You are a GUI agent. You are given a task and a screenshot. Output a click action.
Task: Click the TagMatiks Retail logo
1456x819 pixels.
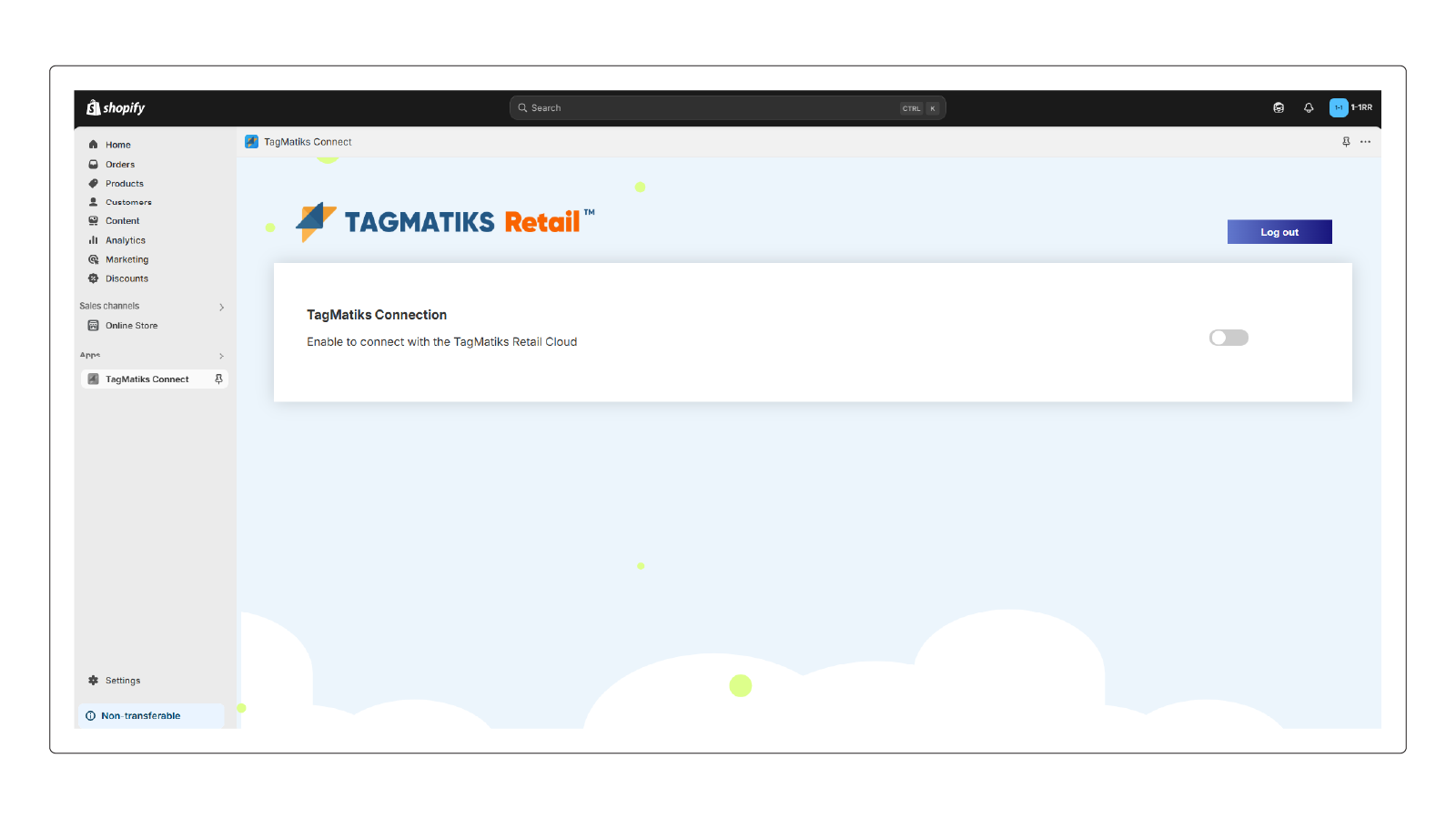(445, 221)
